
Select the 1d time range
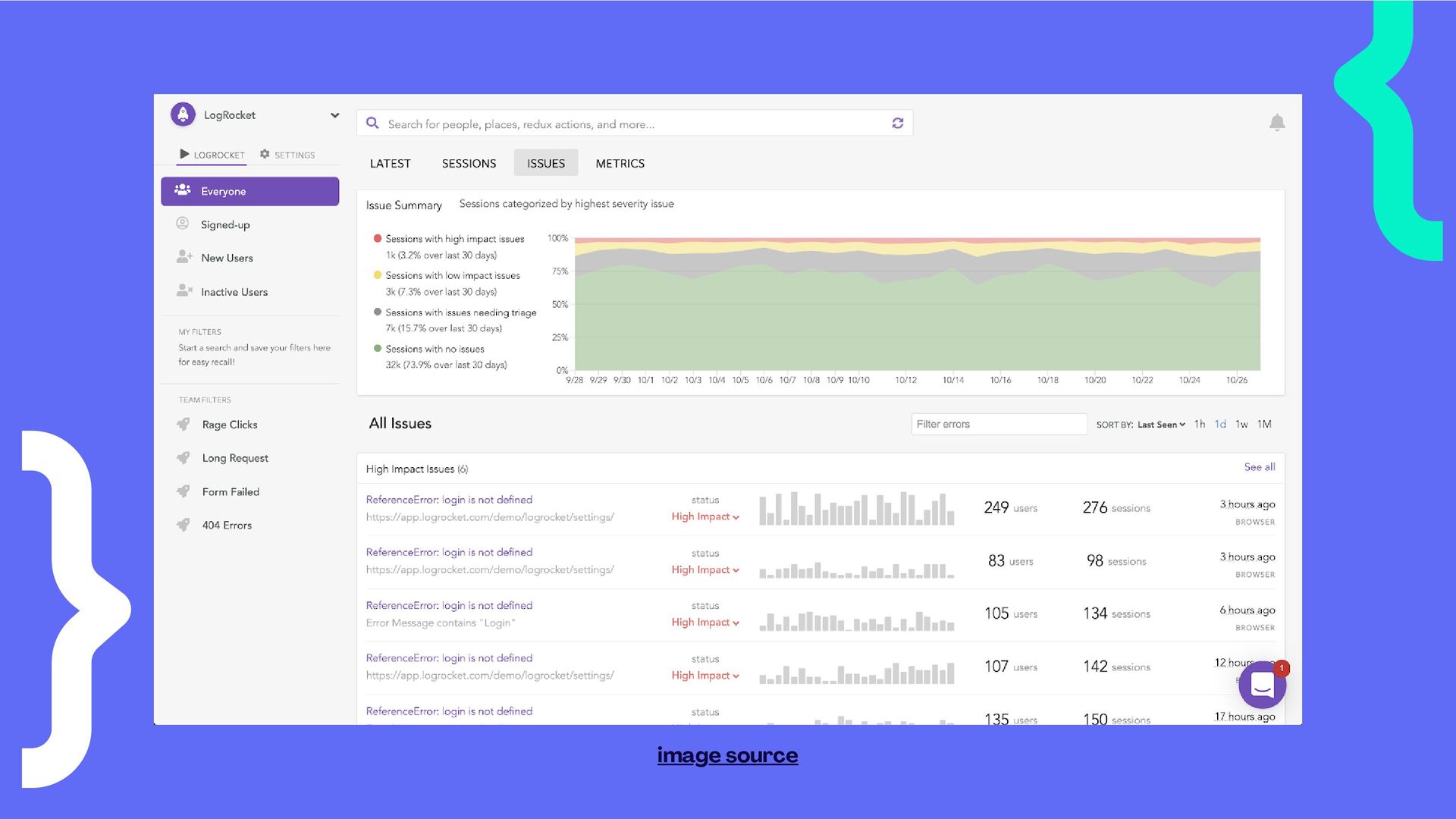point(1220,424)
